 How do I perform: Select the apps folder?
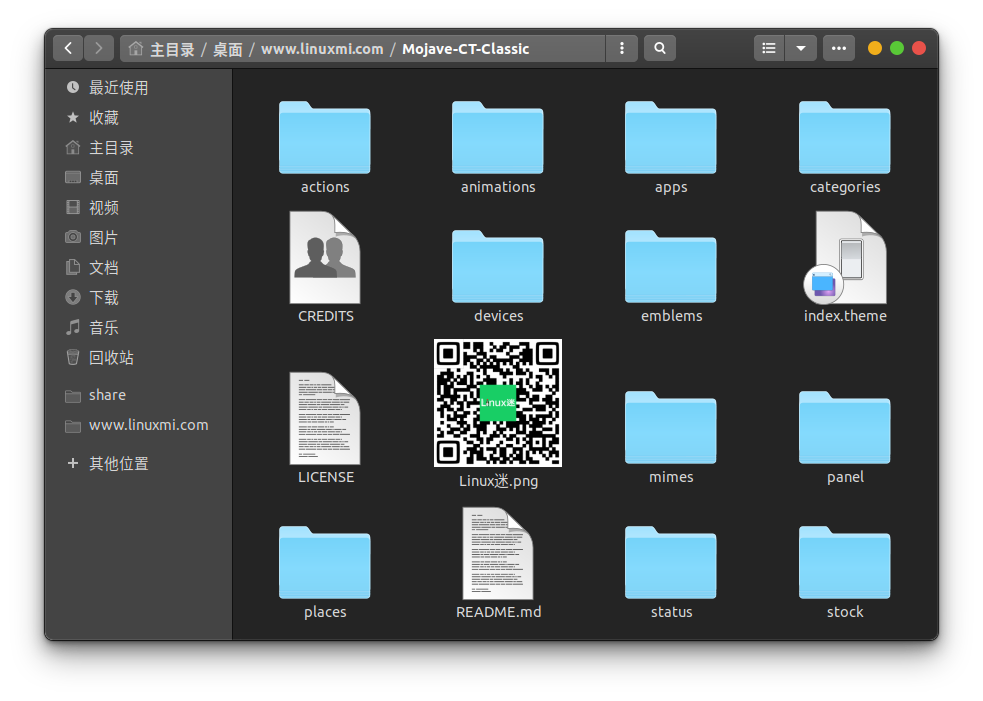671,137
